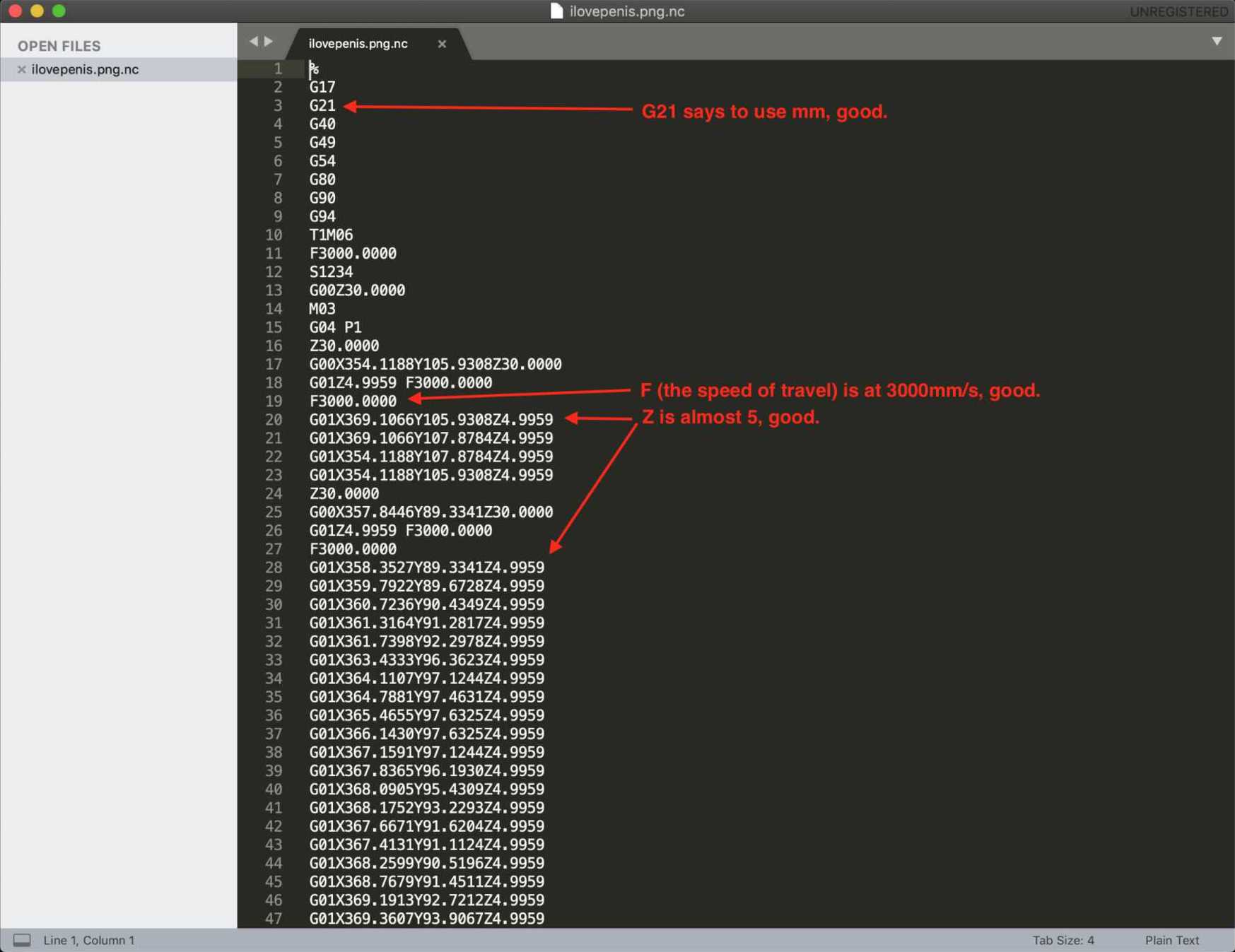
Task: Click the G54 code line
Action: (x=322, y=160)
